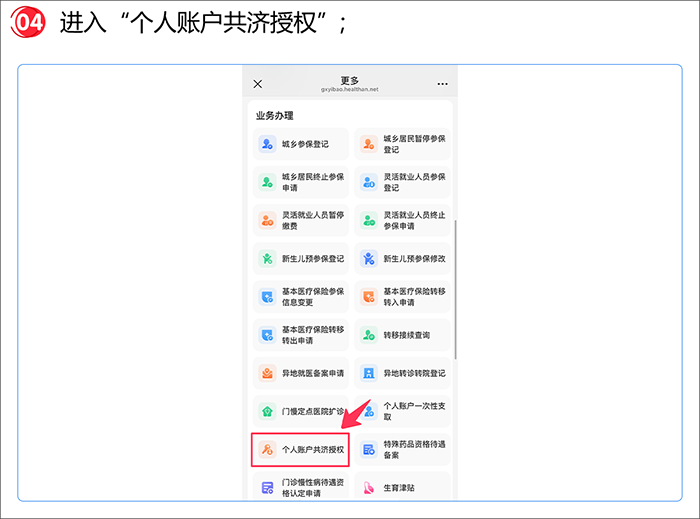The width and height of the screenshot is (700, 519).
Task: Select 基本医疗保险转移转入申请
Action: coord(402,297)
